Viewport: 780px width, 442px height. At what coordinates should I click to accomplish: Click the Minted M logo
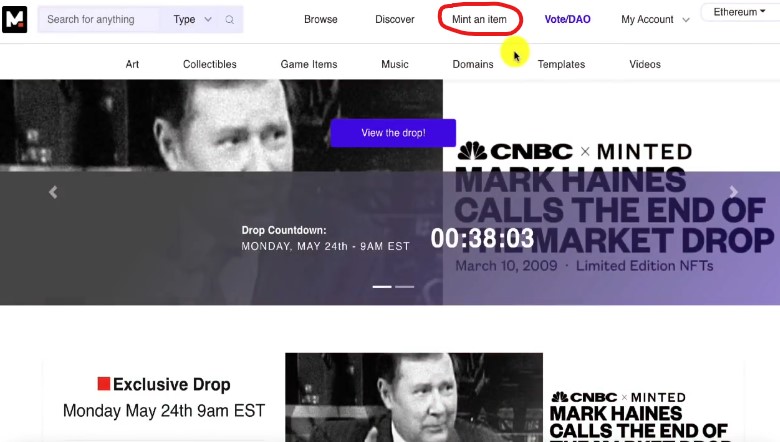tap(15, 19)
